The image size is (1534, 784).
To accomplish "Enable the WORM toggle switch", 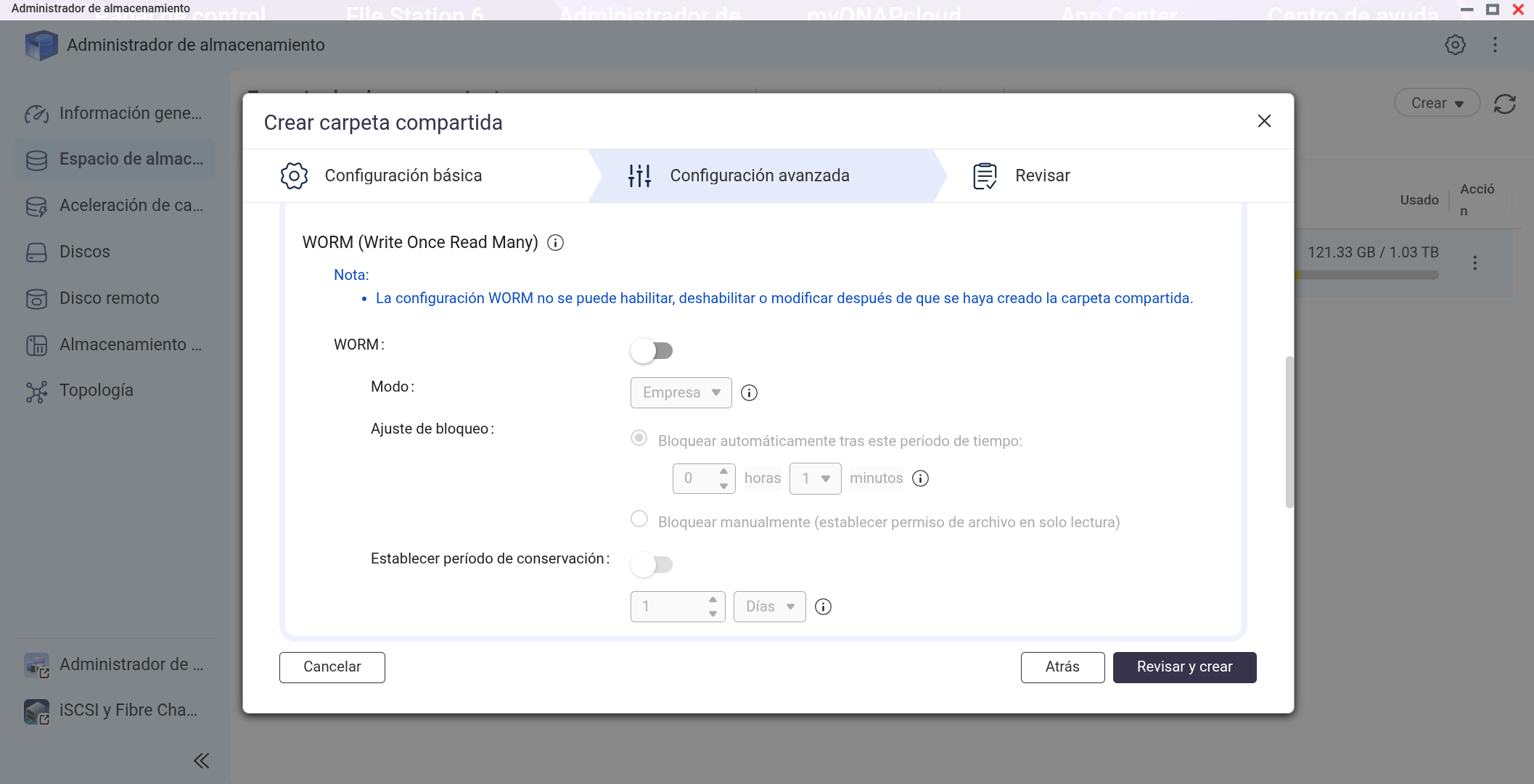I will [x=652, y=351].
